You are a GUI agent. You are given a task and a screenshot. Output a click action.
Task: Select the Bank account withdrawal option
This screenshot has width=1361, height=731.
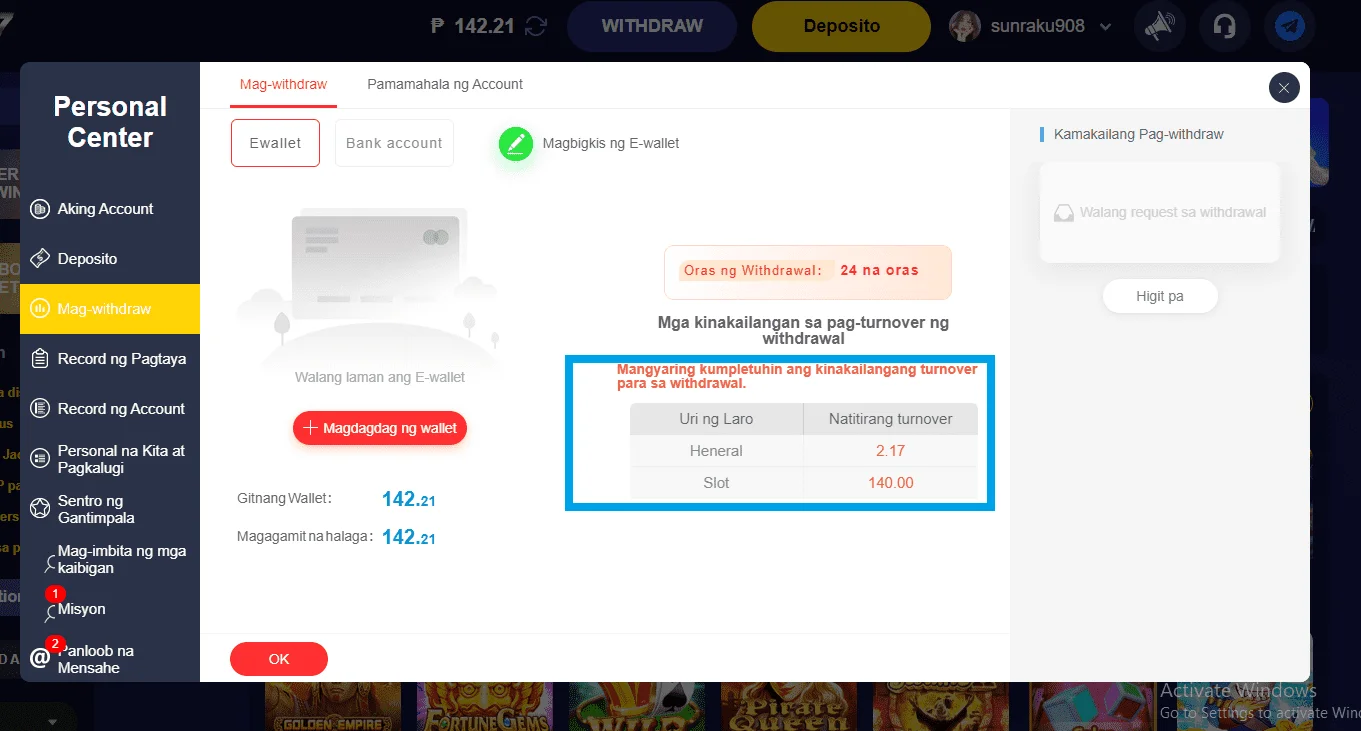tap(394, 143)
